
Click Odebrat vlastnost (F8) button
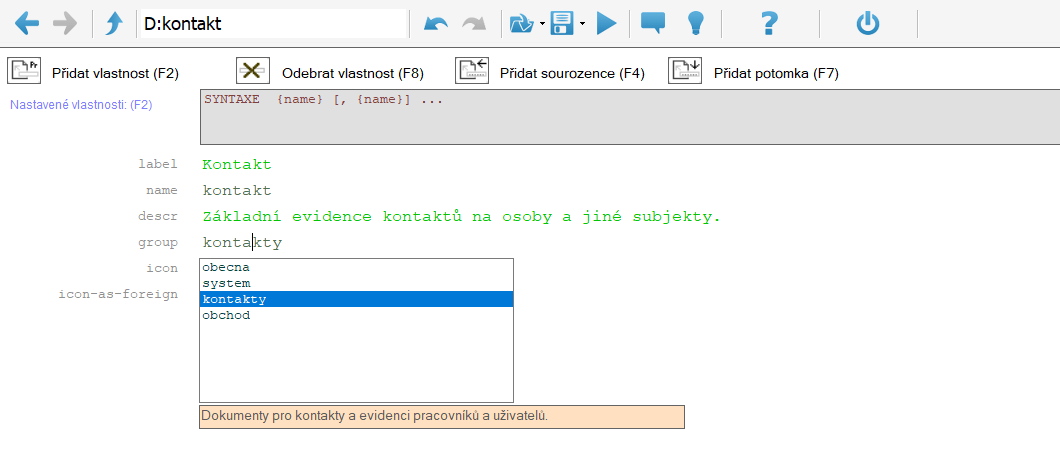330,72
